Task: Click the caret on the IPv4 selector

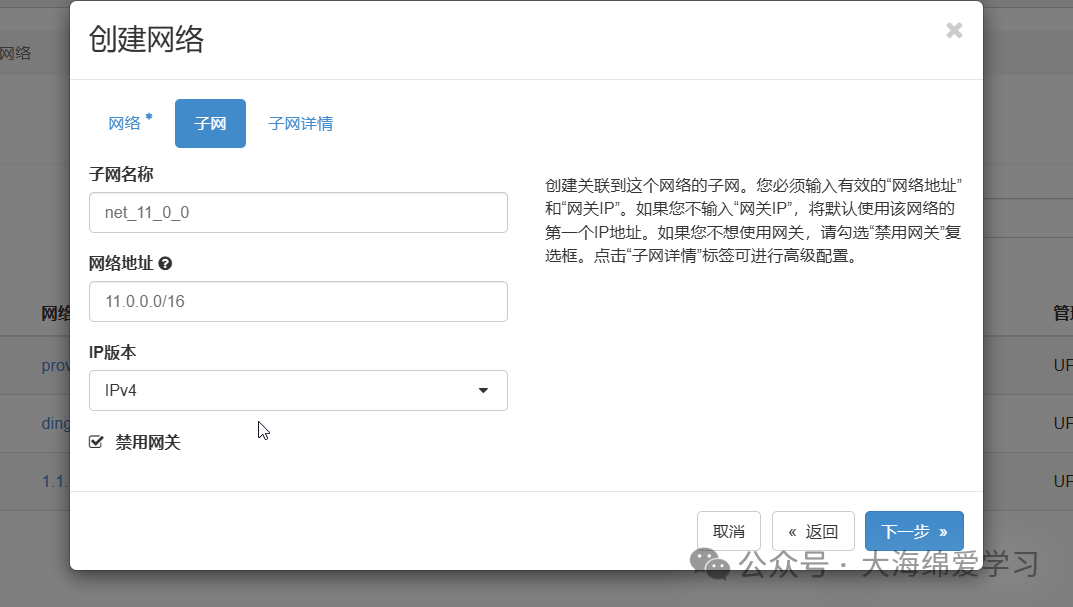Action: (x=483, y=390)
